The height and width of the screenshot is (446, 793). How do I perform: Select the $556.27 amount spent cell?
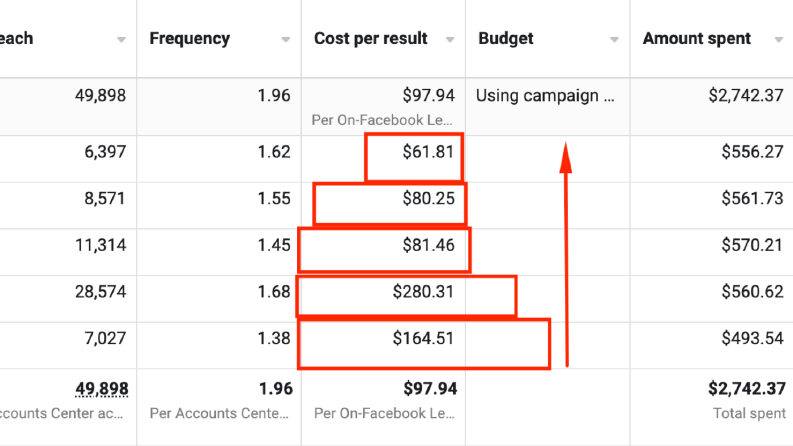click(x=752, y=152)
